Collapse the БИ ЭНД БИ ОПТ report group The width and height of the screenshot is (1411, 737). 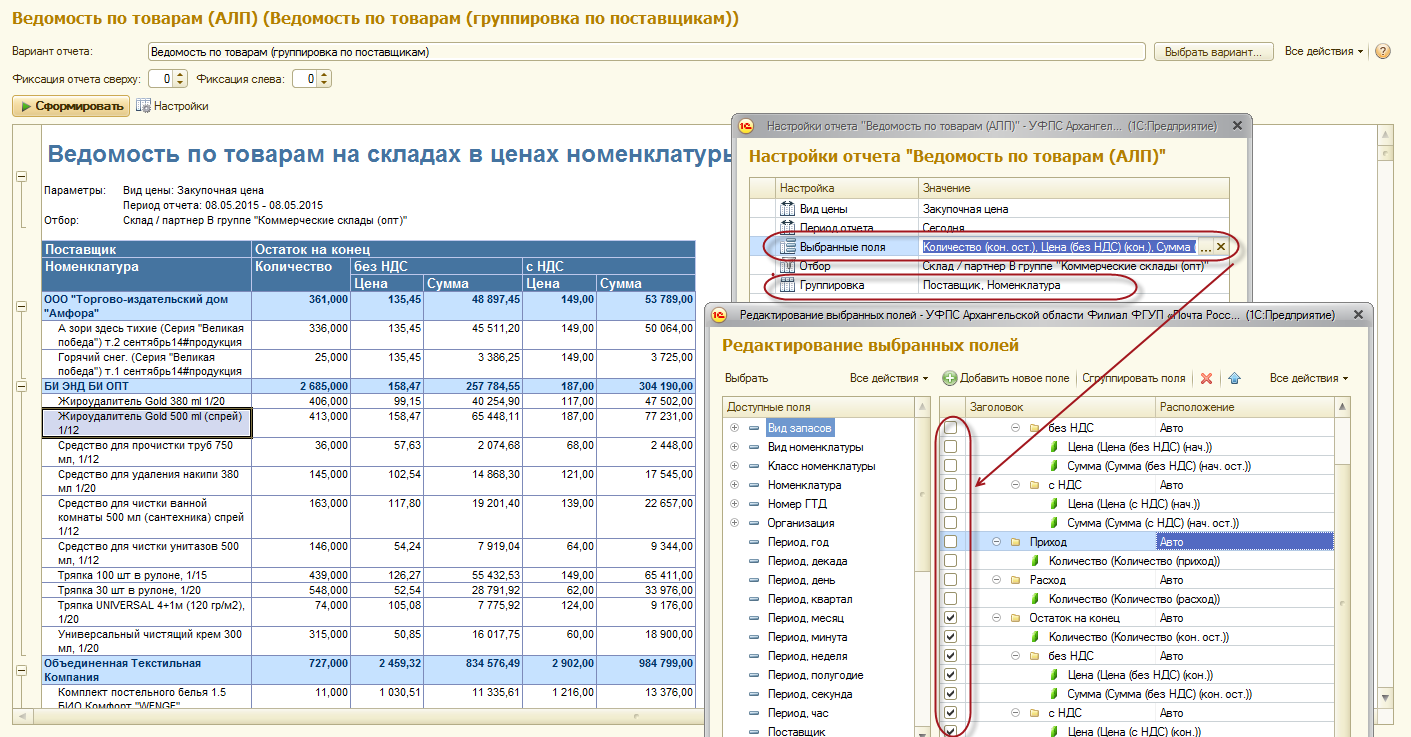(22, 384)
